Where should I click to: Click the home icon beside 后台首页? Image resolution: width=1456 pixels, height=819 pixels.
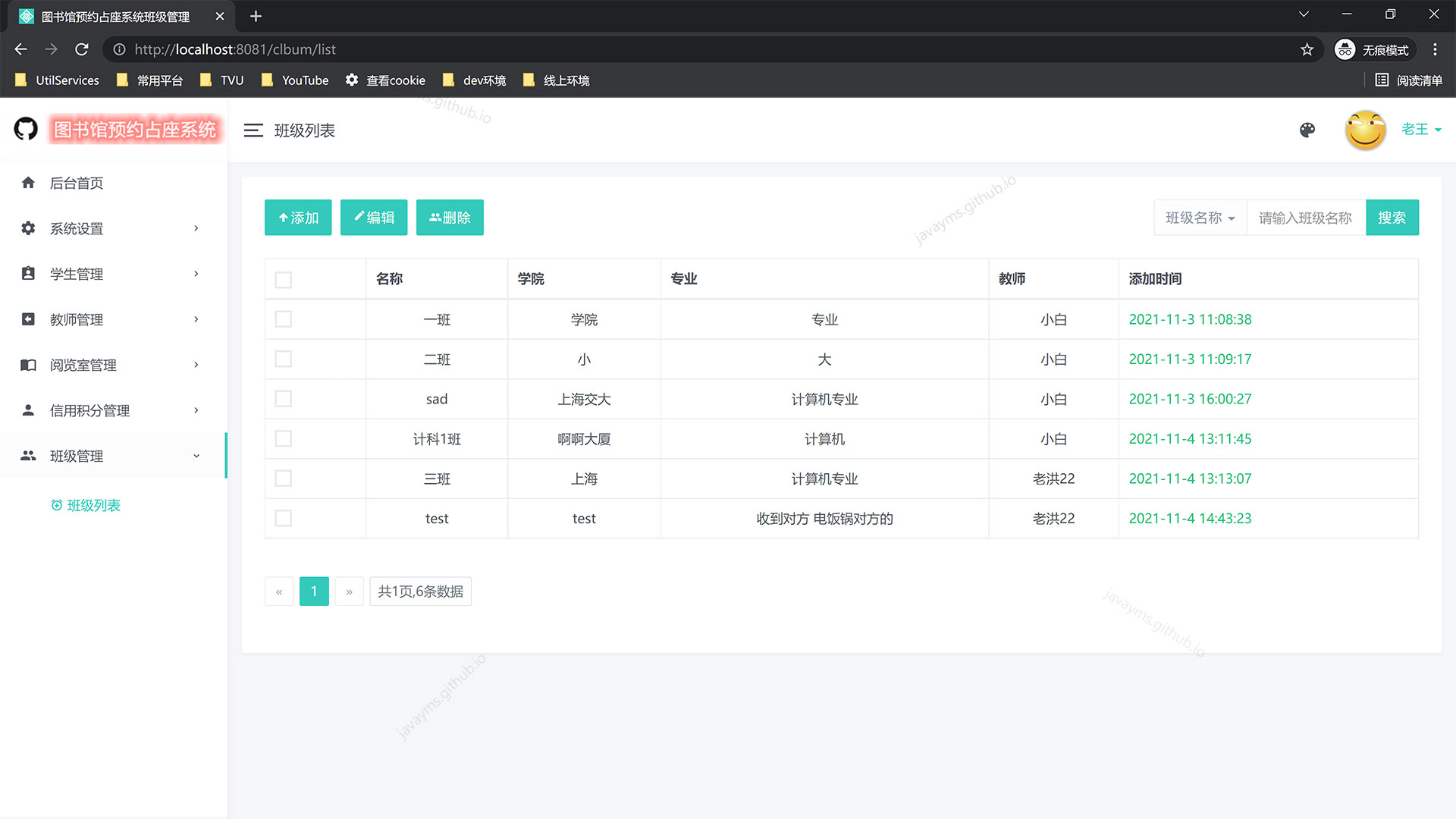coord(28,183)
